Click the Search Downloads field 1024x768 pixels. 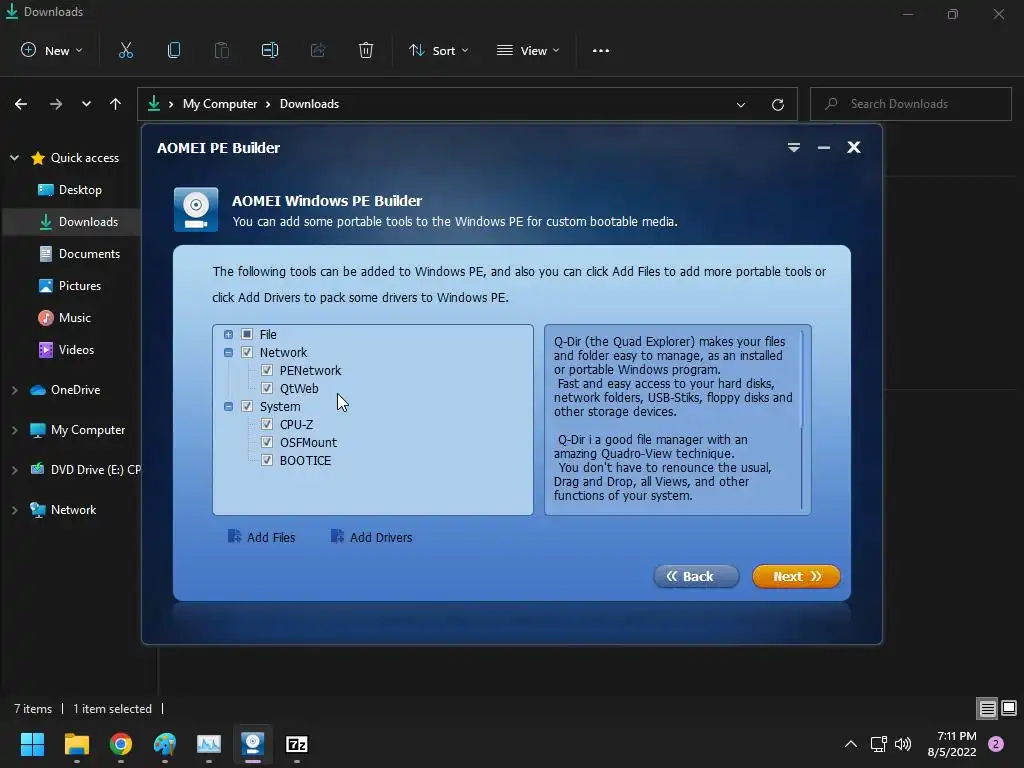click(x=910, y=104)
